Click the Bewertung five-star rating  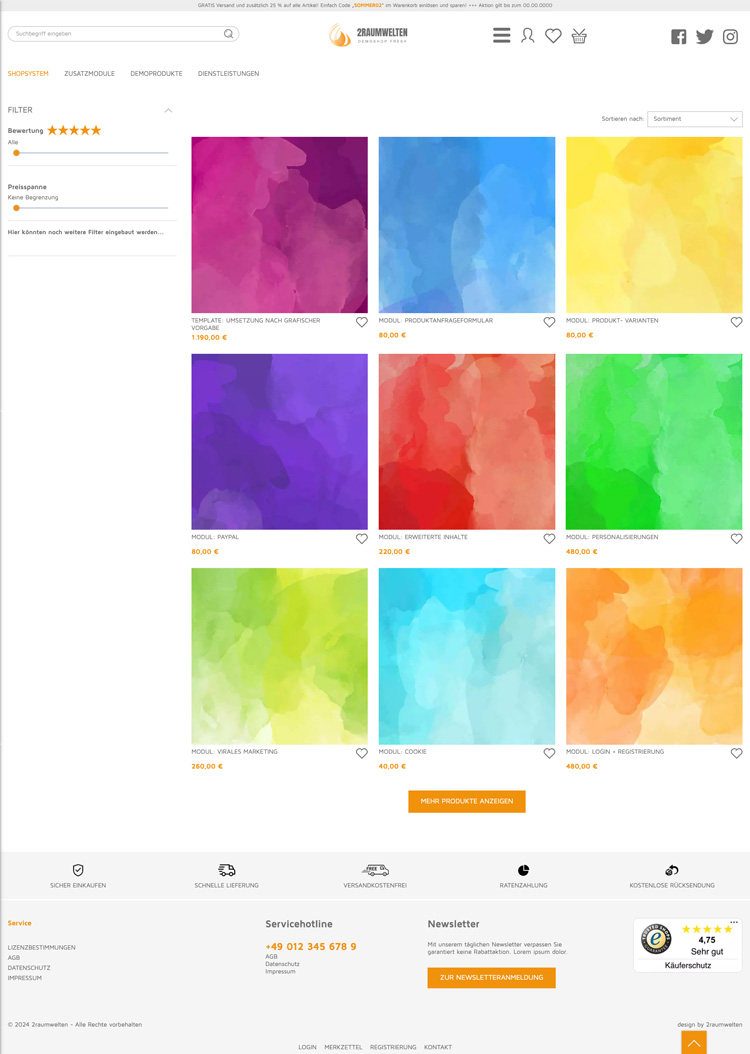coord(74,130)
